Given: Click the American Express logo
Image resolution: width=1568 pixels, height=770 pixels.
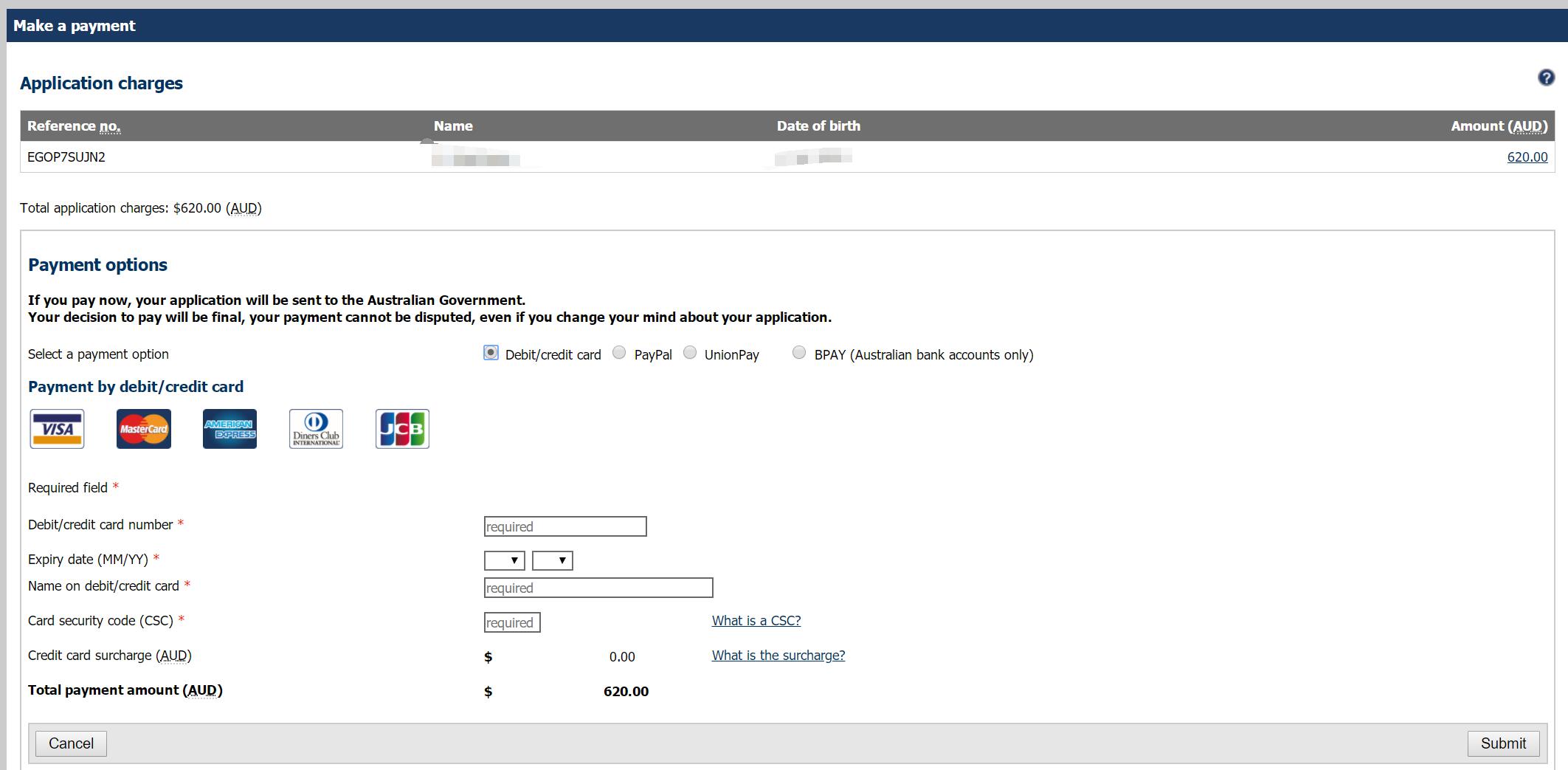Looking at the screenshot, I should 229,429.
